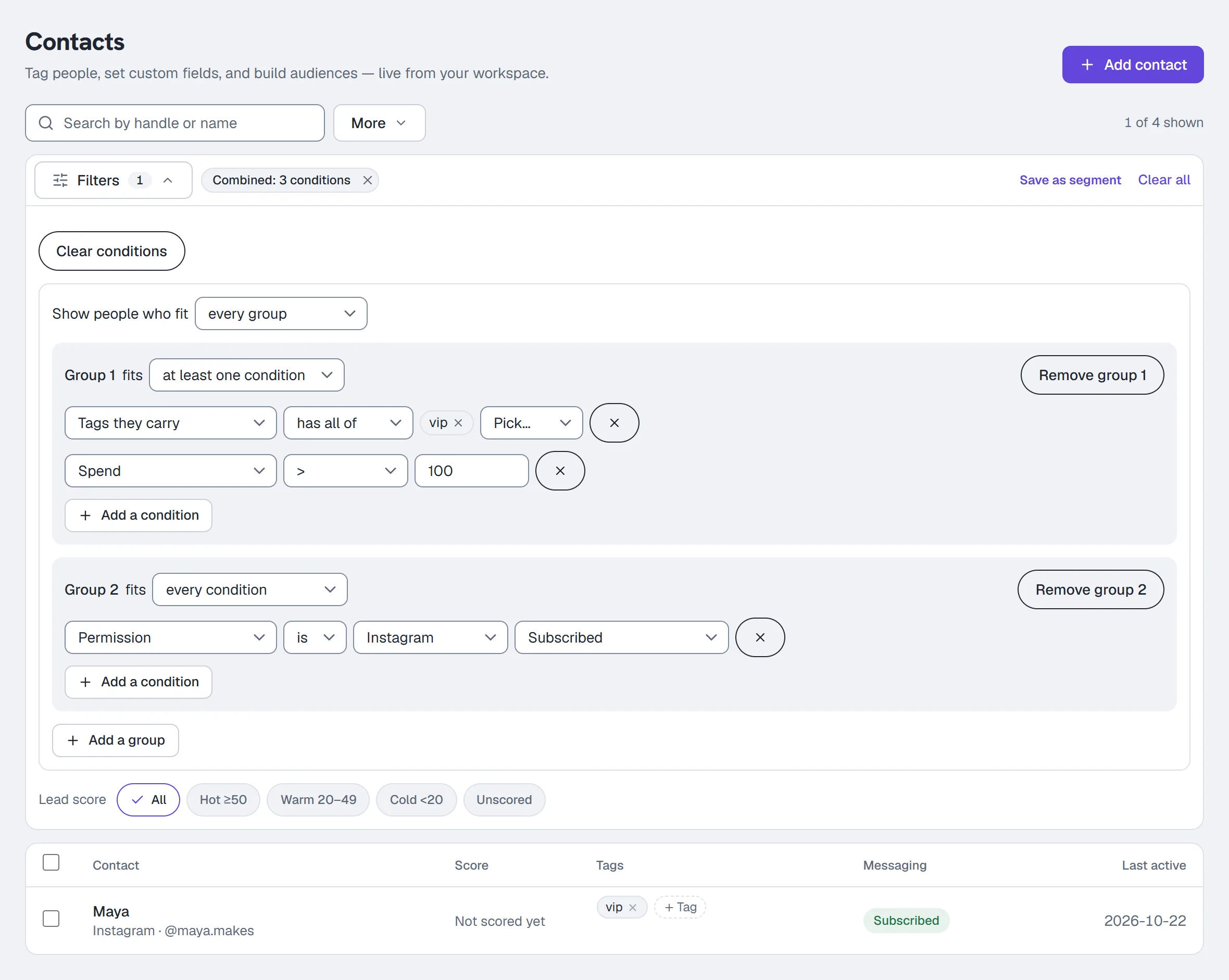Click the Clear all link
This screenshot has width=1229, height=980.
pos(1163,180)
